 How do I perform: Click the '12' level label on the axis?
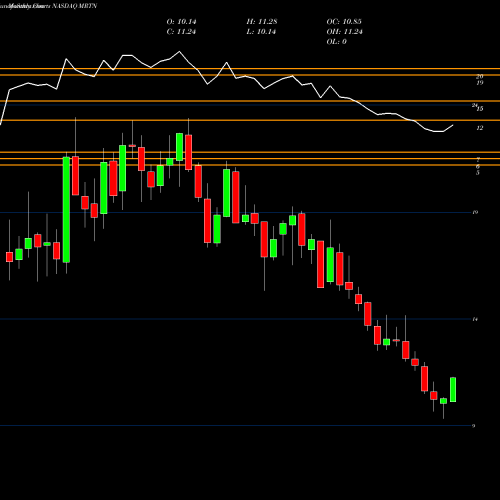pyautogui.click(x=479, y=128)
